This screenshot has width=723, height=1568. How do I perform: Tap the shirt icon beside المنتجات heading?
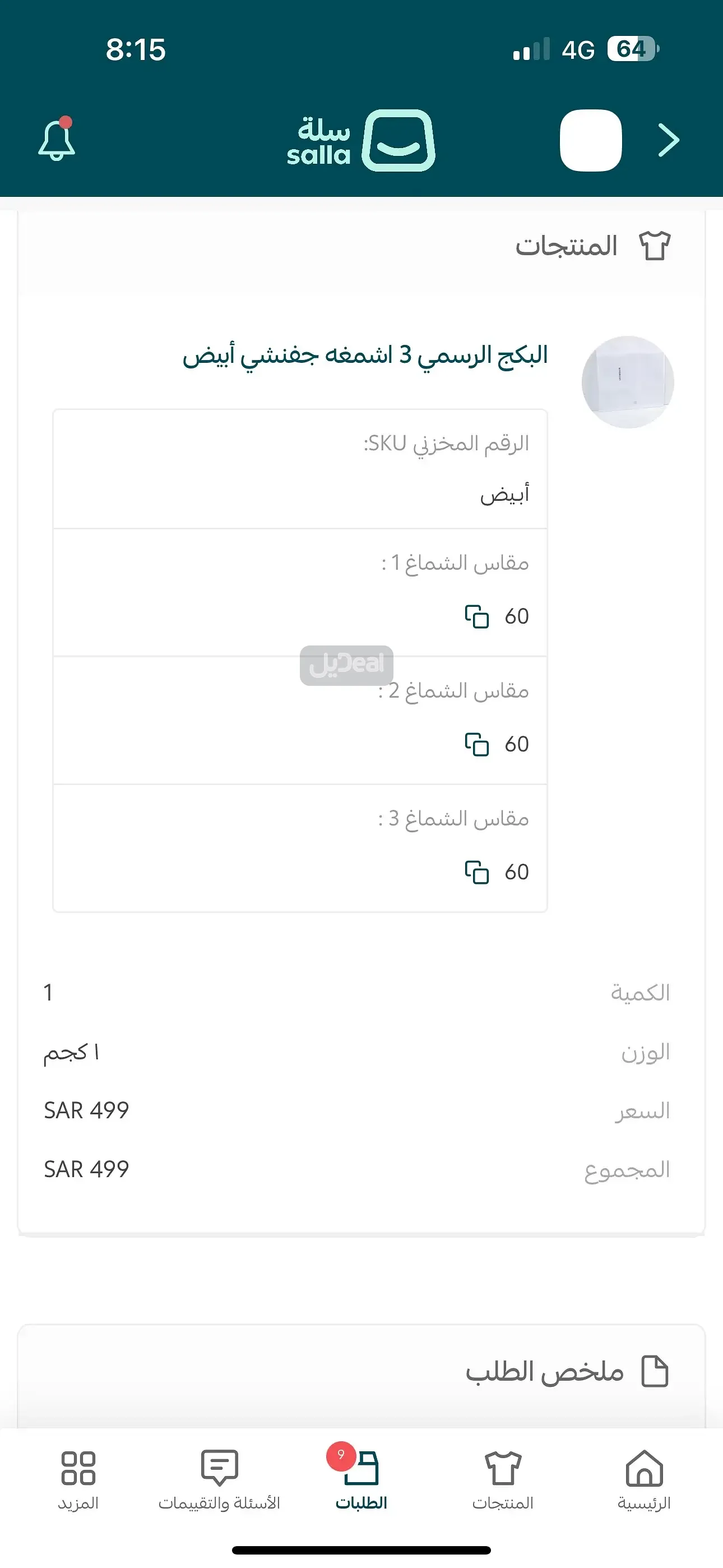655,247
